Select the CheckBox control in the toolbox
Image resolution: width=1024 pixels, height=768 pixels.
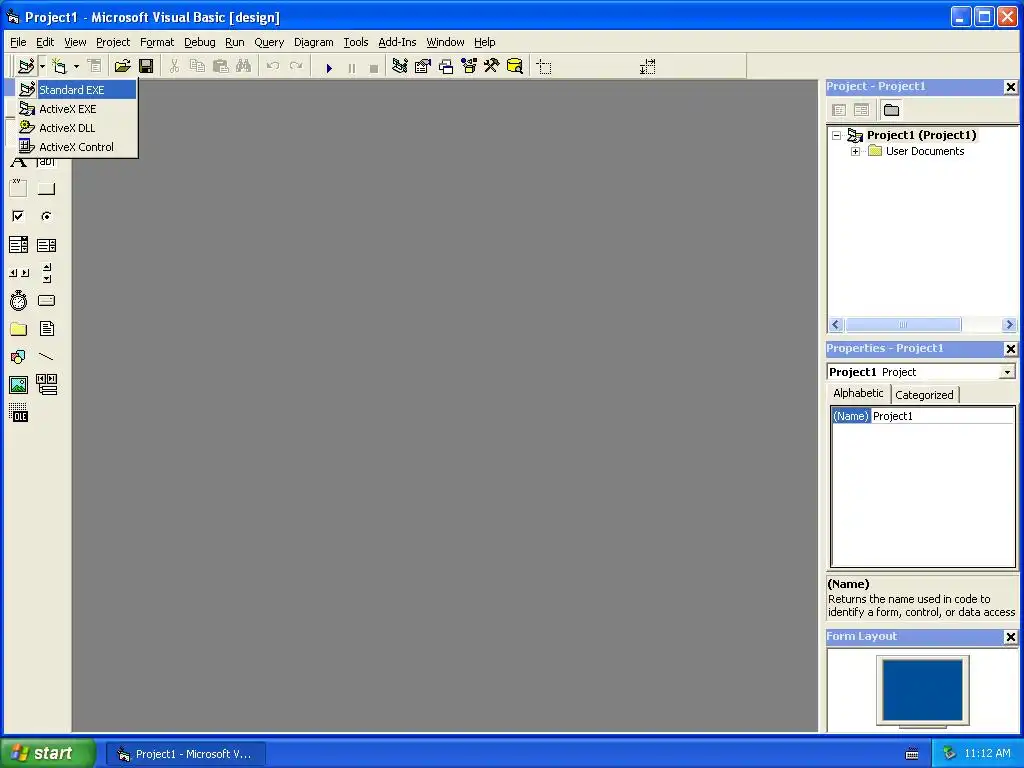point(18,216)
